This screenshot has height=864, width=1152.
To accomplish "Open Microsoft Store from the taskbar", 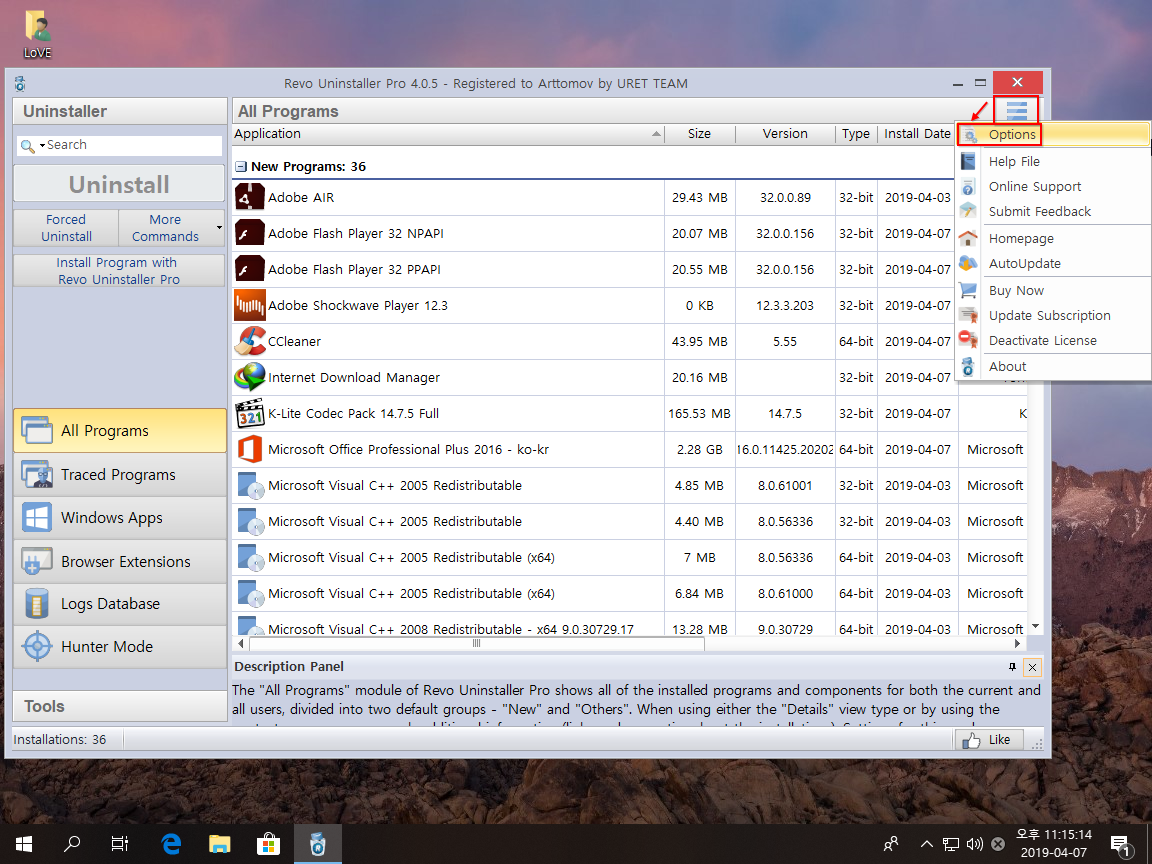I will click(x=268, y=843).
